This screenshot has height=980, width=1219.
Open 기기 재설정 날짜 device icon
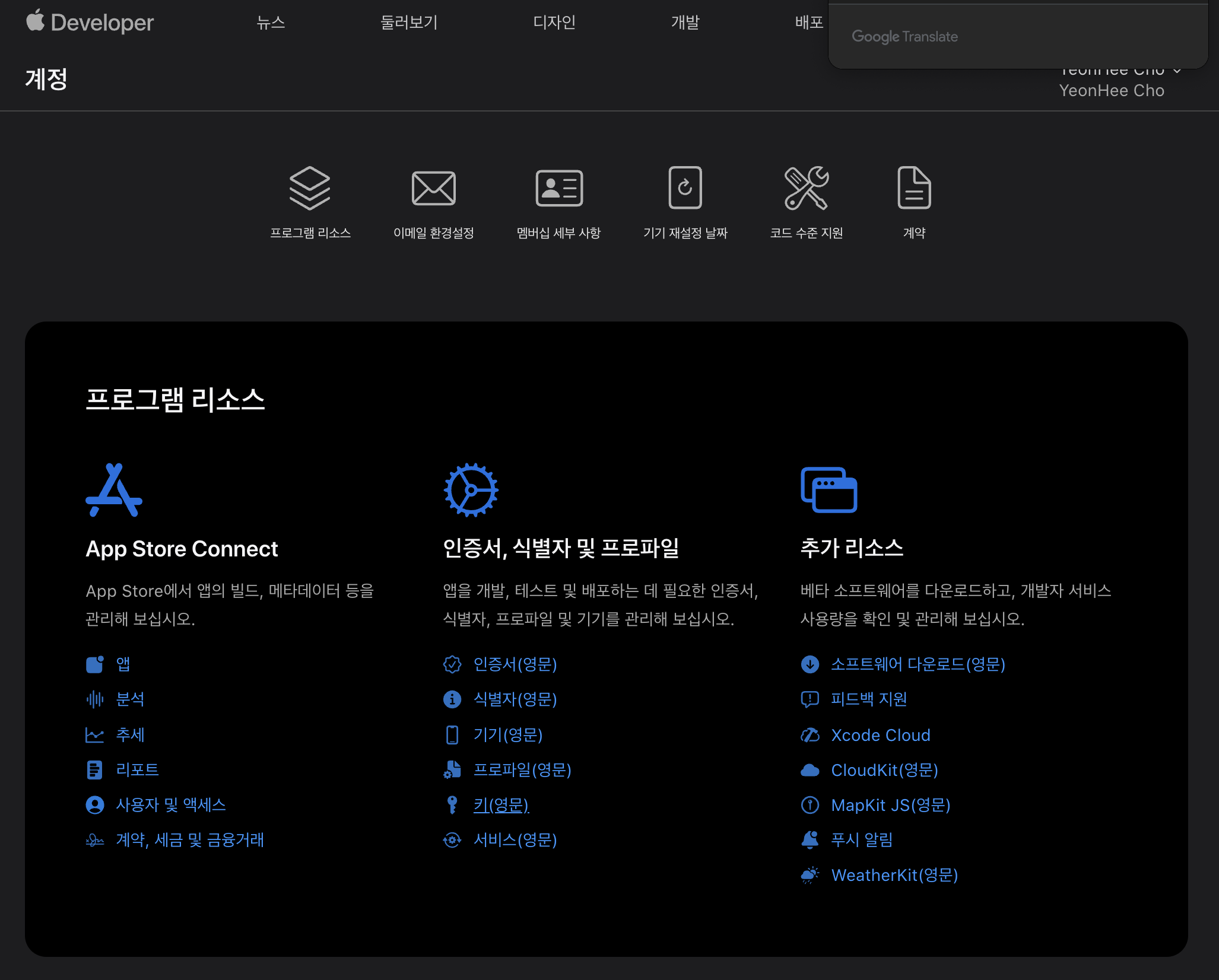coord(685,188)
